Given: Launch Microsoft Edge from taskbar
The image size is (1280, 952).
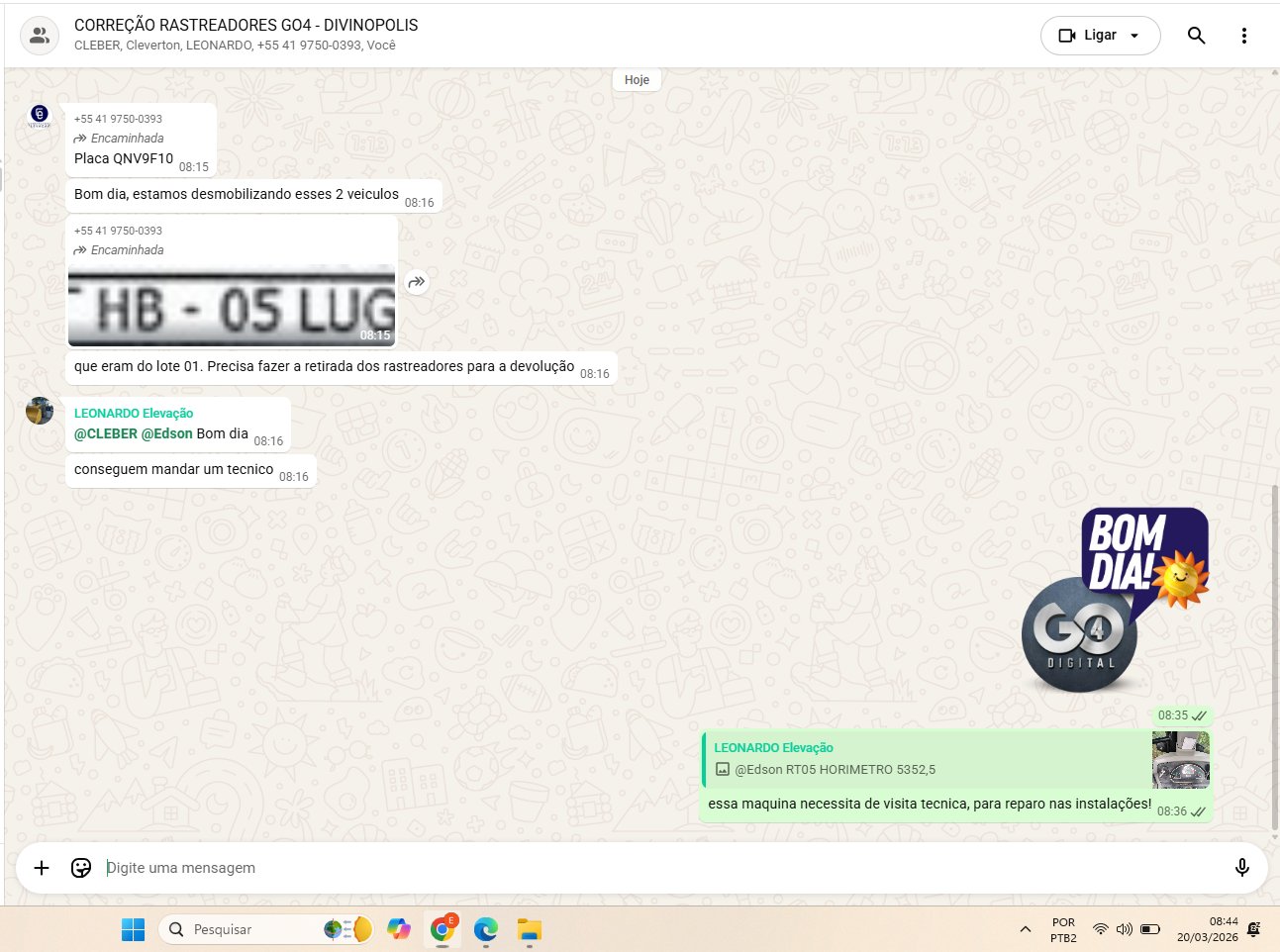Looking at the screenshot, I should [486, 929].
